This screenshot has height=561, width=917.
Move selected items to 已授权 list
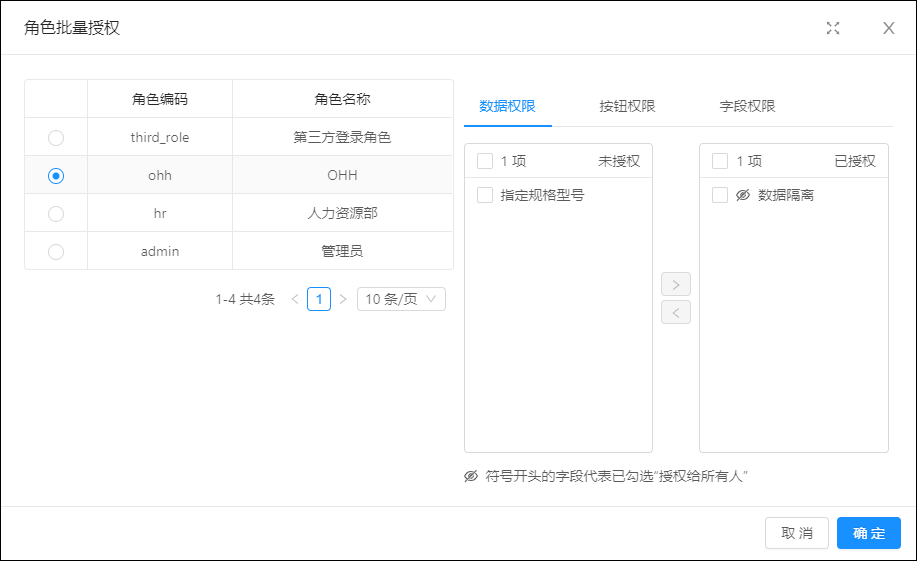(675, 284)
